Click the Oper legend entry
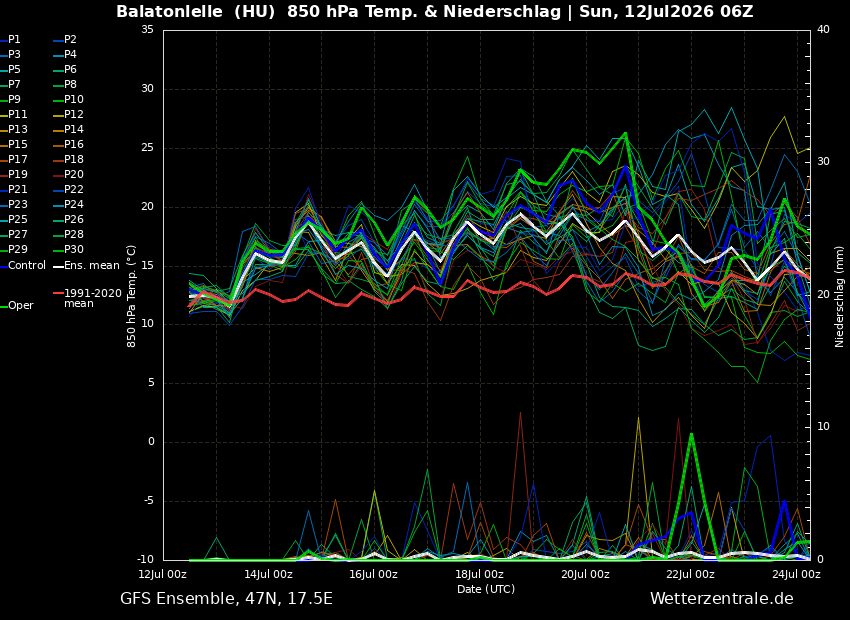The image size is (850, 620). 17,306
